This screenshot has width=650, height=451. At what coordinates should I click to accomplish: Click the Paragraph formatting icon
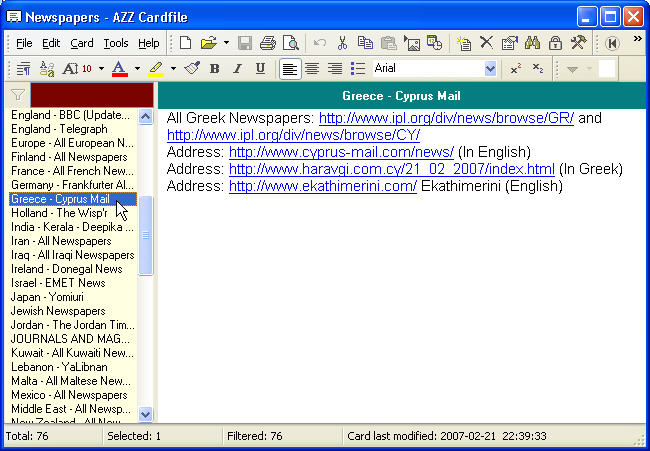(24, 69)
